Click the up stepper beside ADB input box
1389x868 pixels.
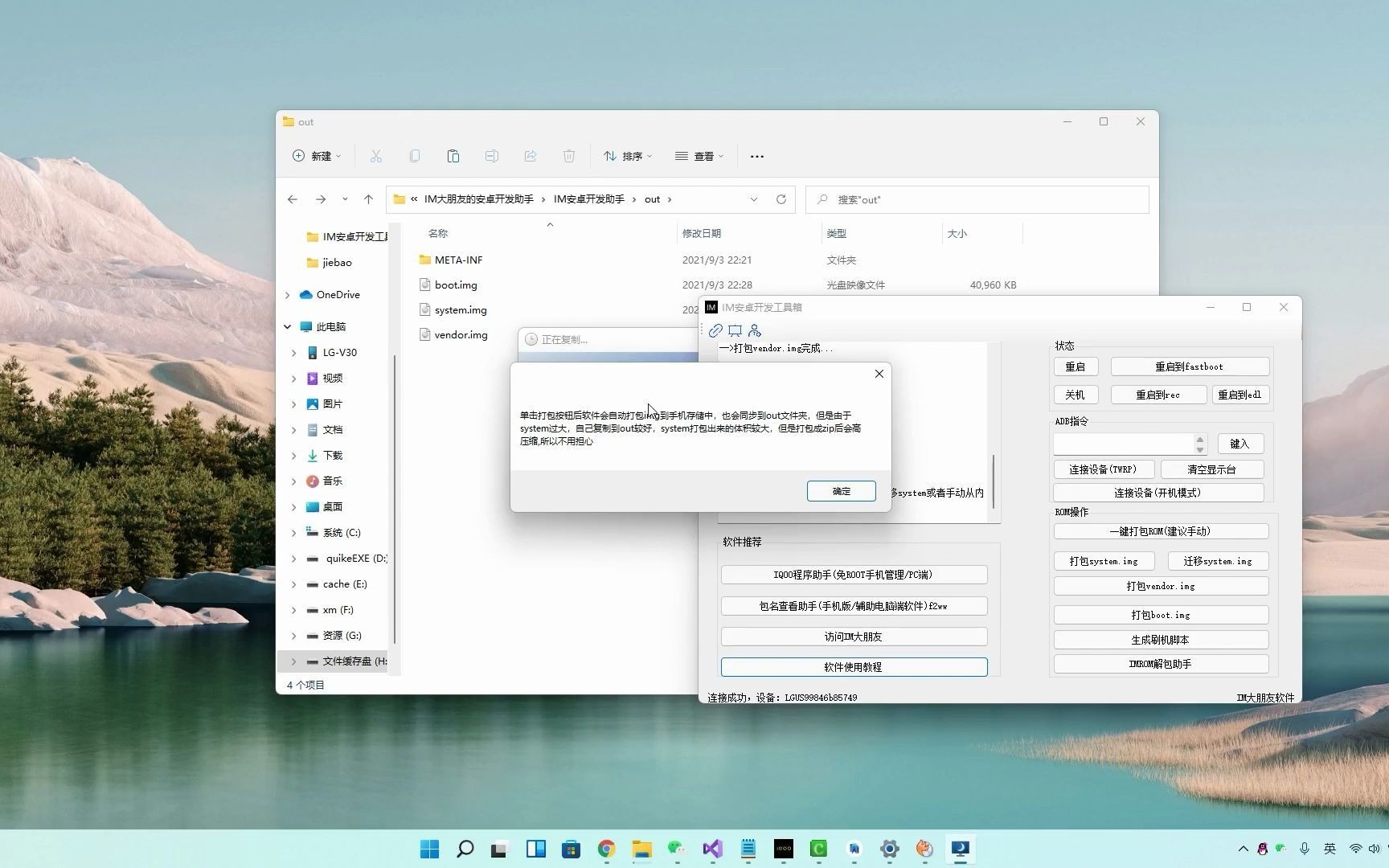pos(1200,438)
